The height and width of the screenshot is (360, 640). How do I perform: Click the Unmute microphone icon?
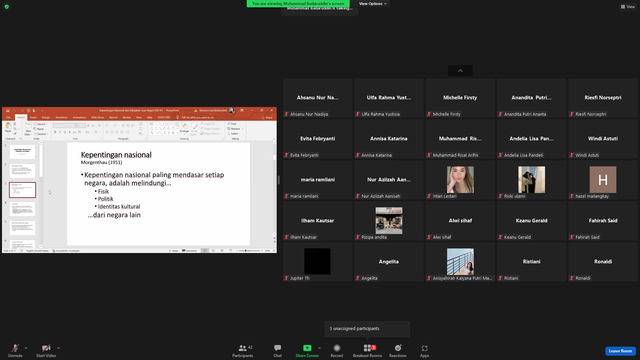[15, 348]
